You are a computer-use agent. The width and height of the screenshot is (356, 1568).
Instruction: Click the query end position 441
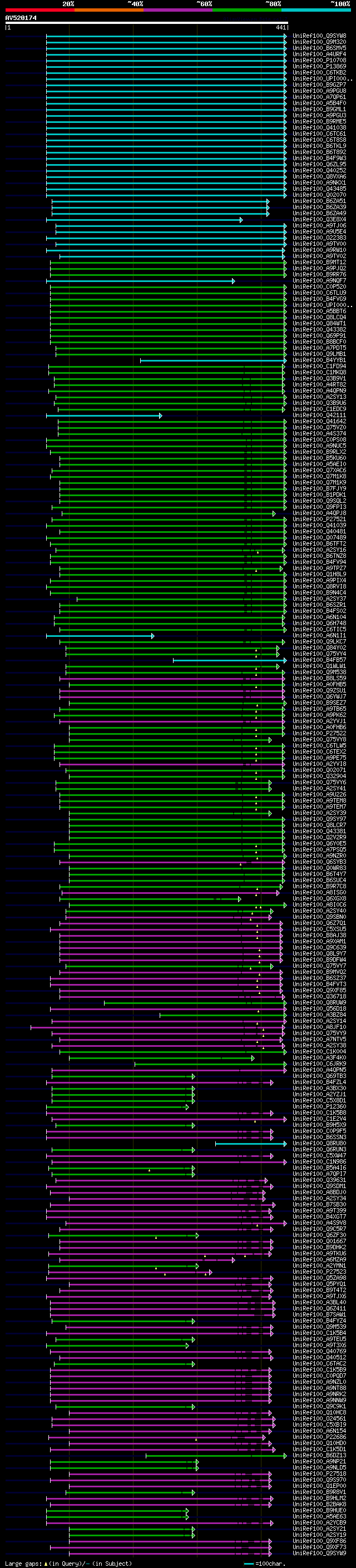280,27
